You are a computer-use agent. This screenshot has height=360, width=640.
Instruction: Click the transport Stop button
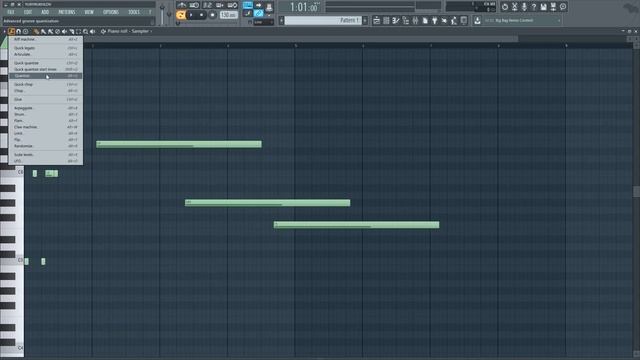click(202, 15)
